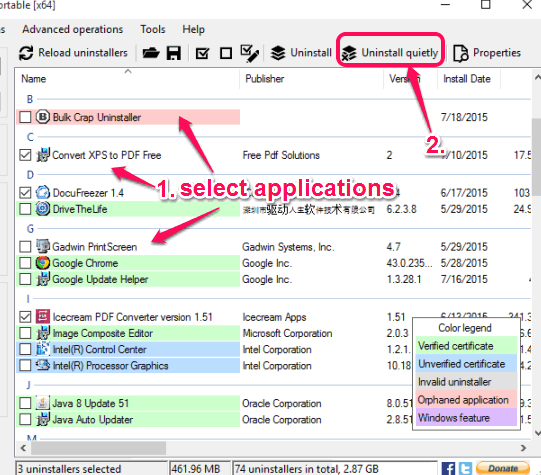
Task: Click the vertical scrollbar down arrow
Action: pos(537,432)
